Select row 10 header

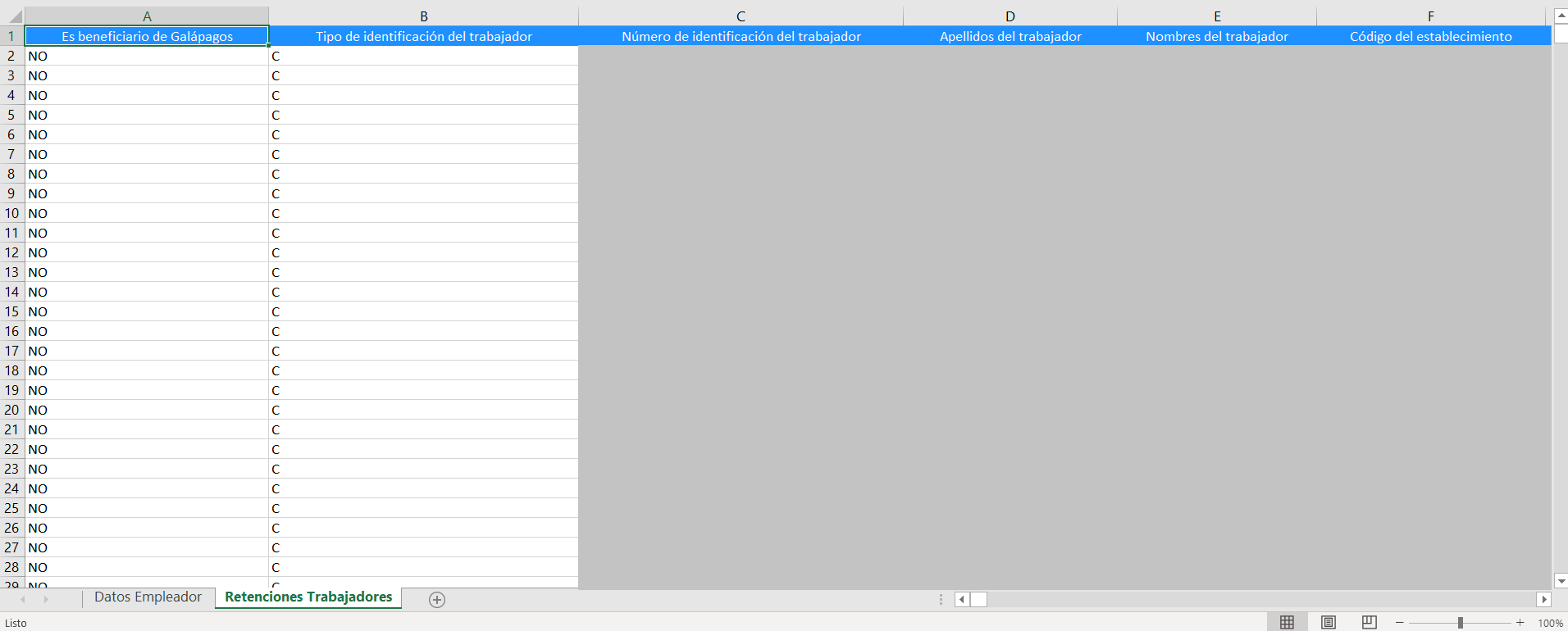pos(11,213)
